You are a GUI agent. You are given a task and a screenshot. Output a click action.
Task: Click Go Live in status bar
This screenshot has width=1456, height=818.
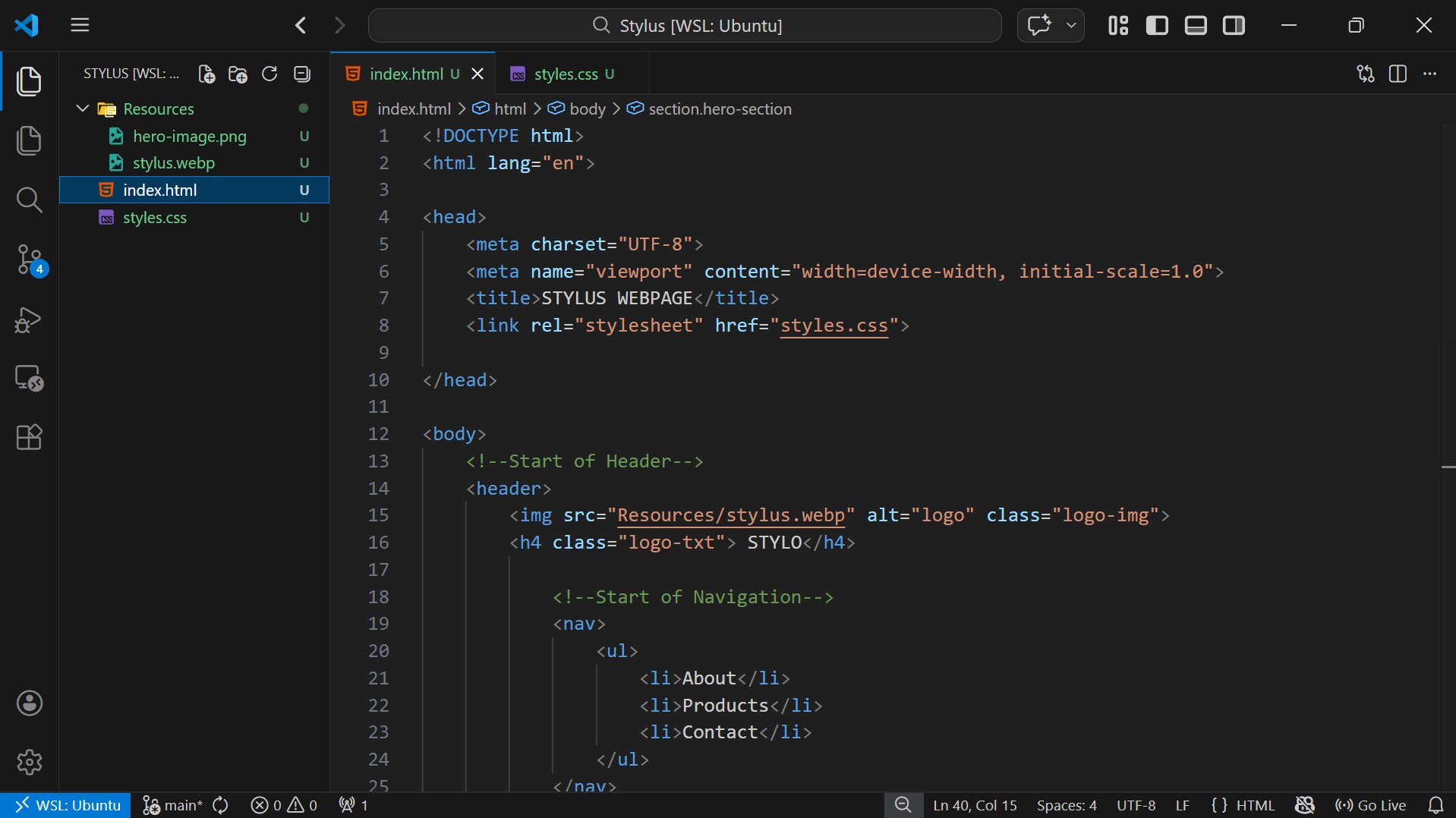[1371, 805]
